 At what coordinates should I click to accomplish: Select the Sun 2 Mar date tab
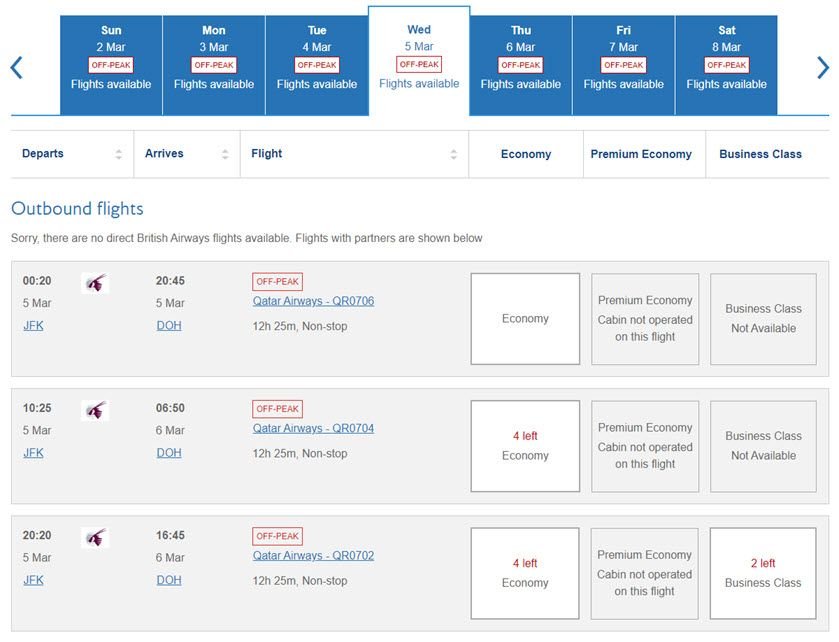tap(111, 60)
